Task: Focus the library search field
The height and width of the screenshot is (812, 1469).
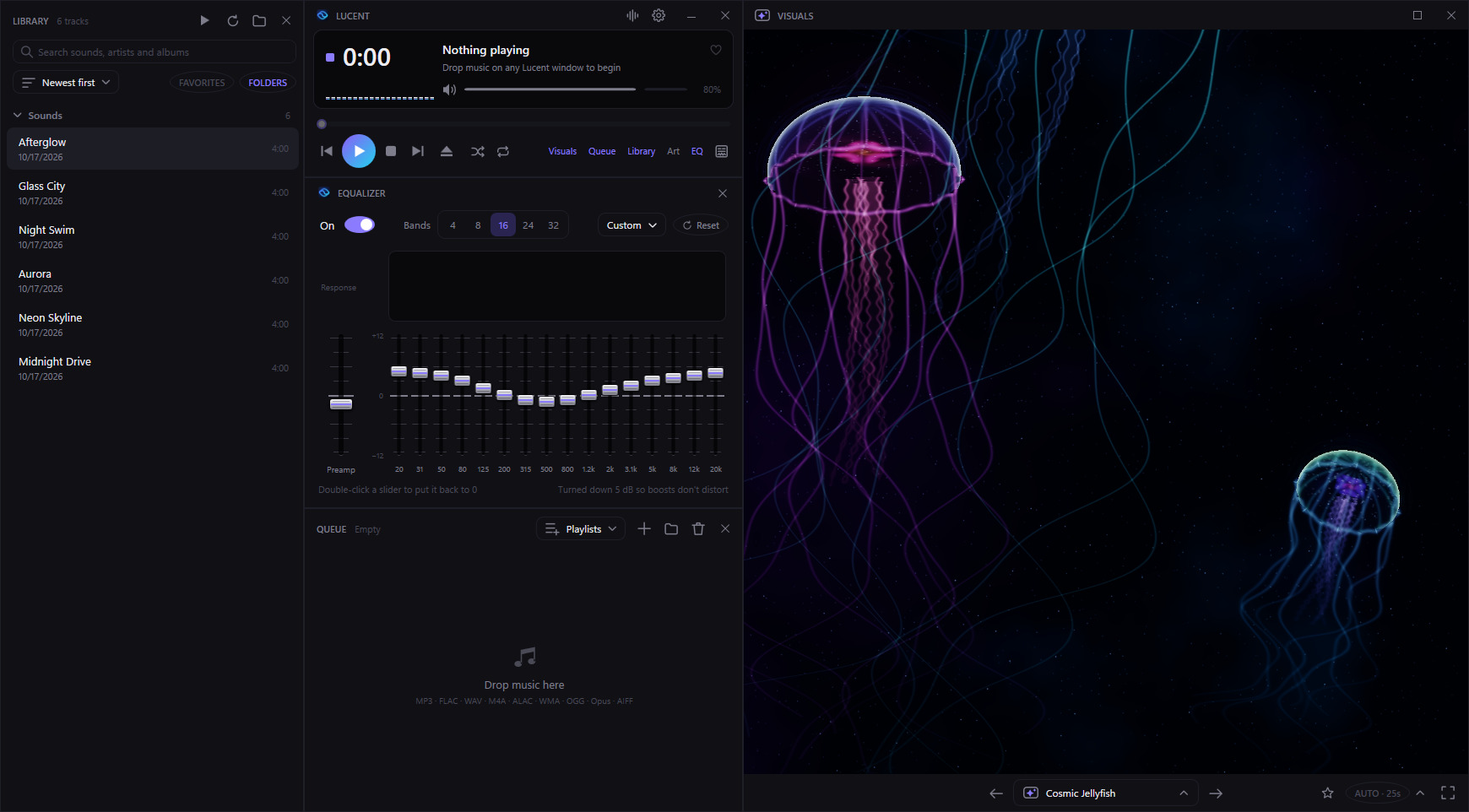Action: [154, 51]
